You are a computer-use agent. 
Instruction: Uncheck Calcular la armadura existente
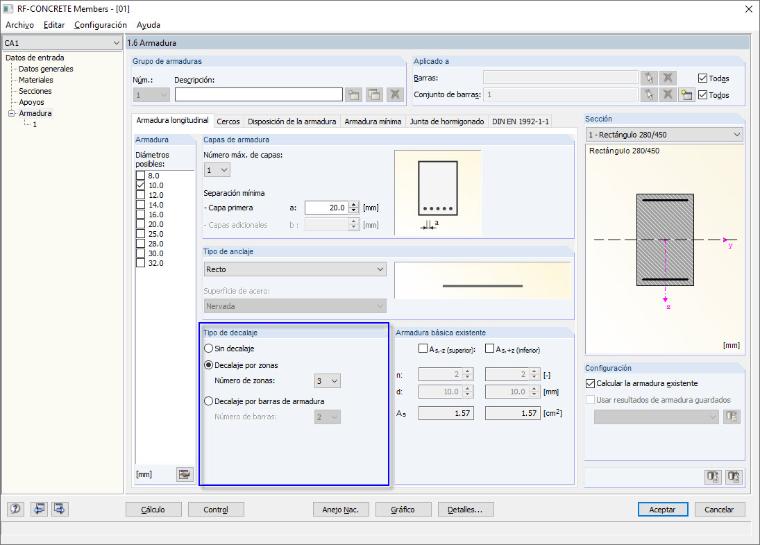[590, 383]
